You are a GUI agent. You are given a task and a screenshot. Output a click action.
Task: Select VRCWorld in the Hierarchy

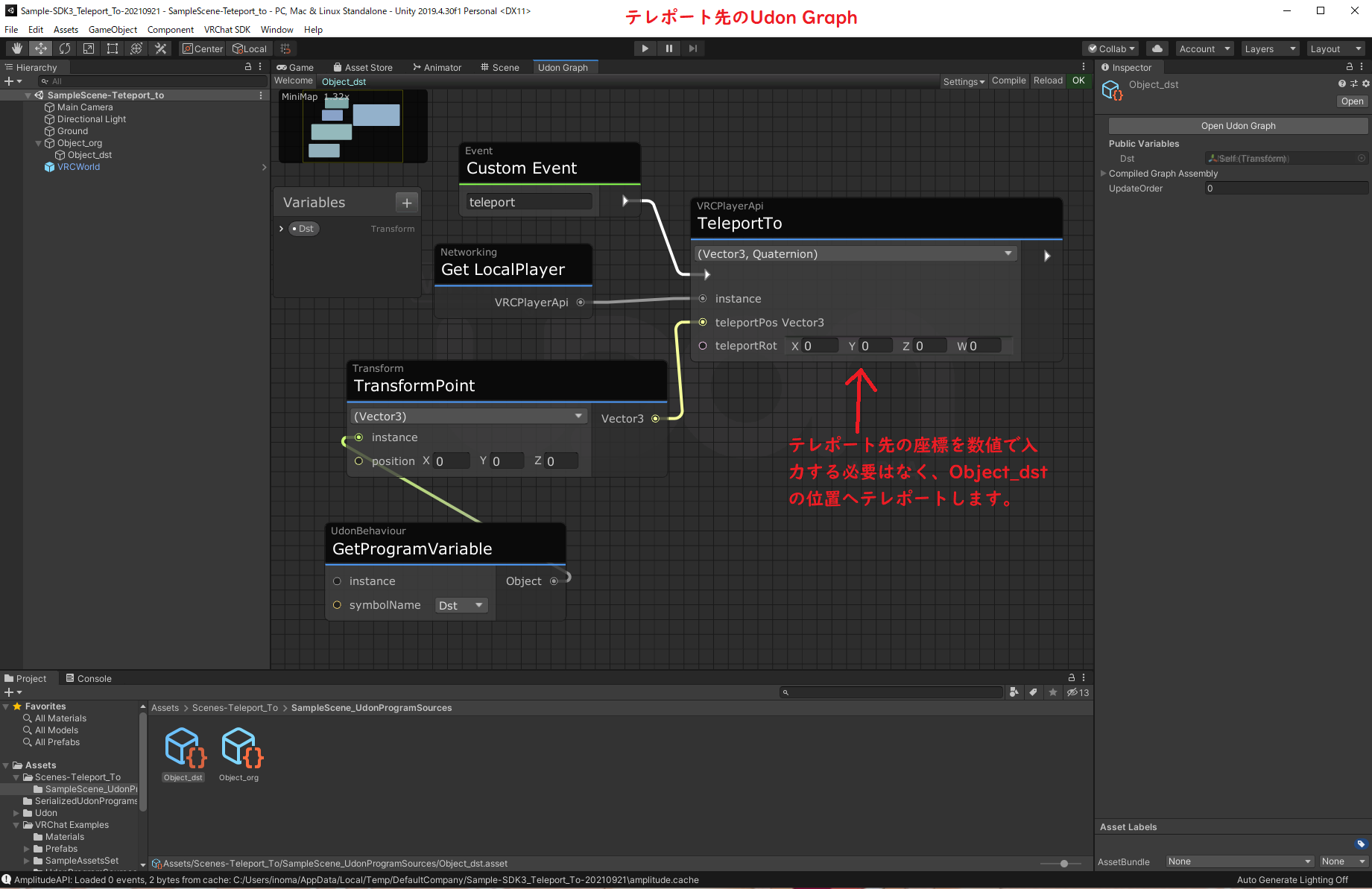point(78,166)
